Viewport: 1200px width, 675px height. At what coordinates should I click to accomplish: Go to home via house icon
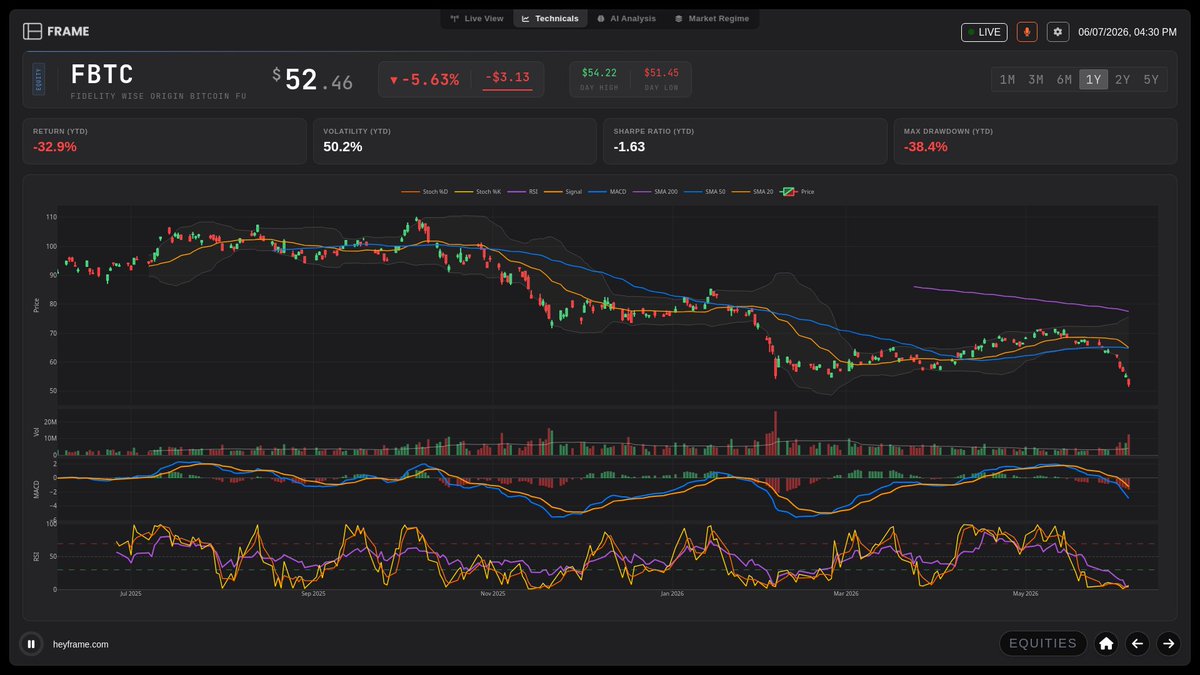(1106, 644)
